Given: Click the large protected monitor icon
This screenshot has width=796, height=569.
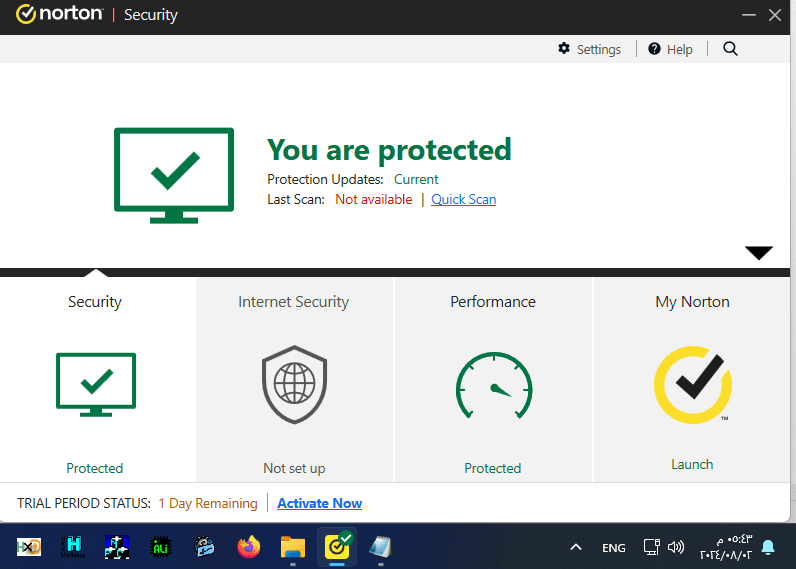Looking at the screenshot, I should coord(174,176).
